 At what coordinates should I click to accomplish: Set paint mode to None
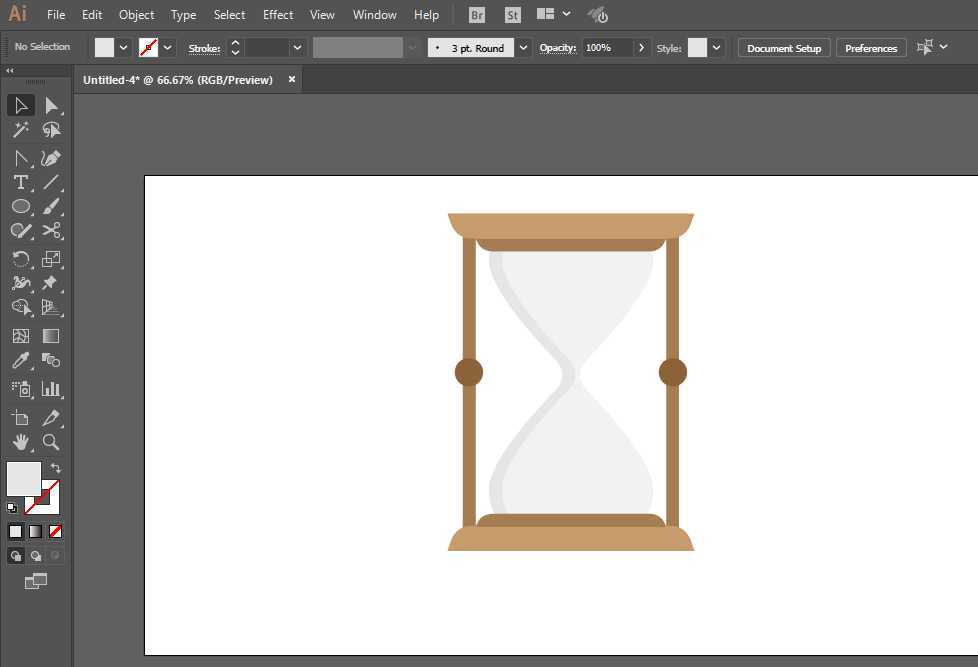click(x=56, y=531)
